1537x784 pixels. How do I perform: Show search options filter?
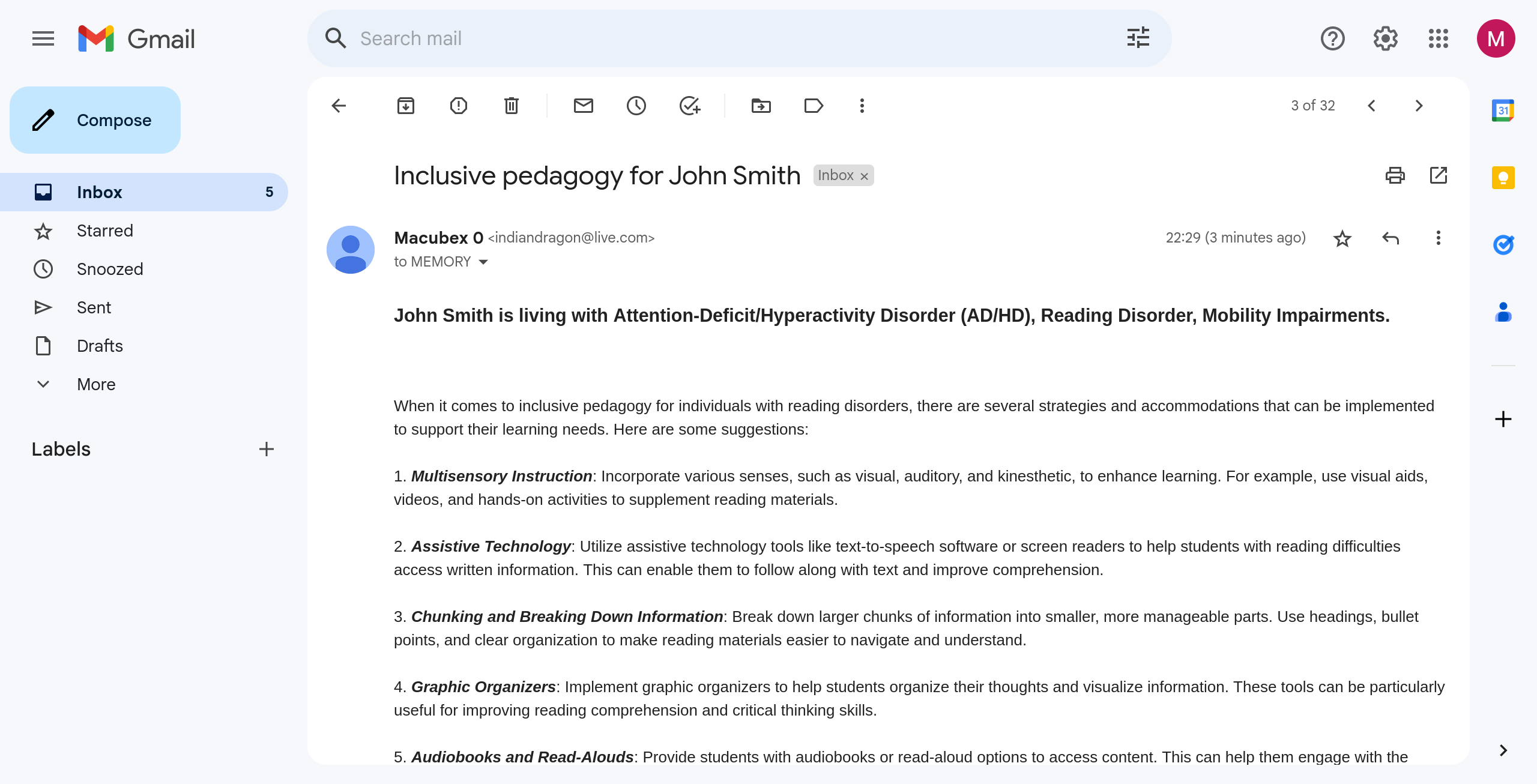(x=1138, y=38)
